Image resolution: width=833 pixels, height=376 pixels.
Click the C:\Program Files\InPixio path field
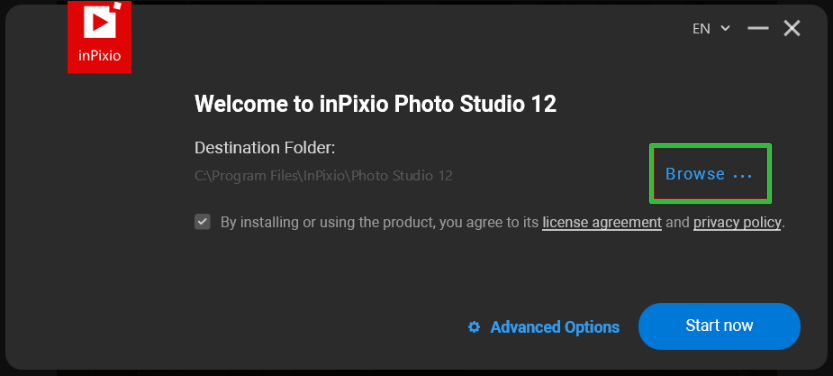click(x=324, y=176)
